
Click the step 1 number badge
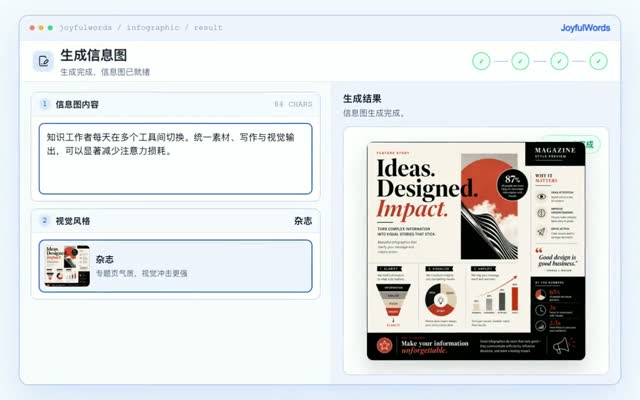44,104
